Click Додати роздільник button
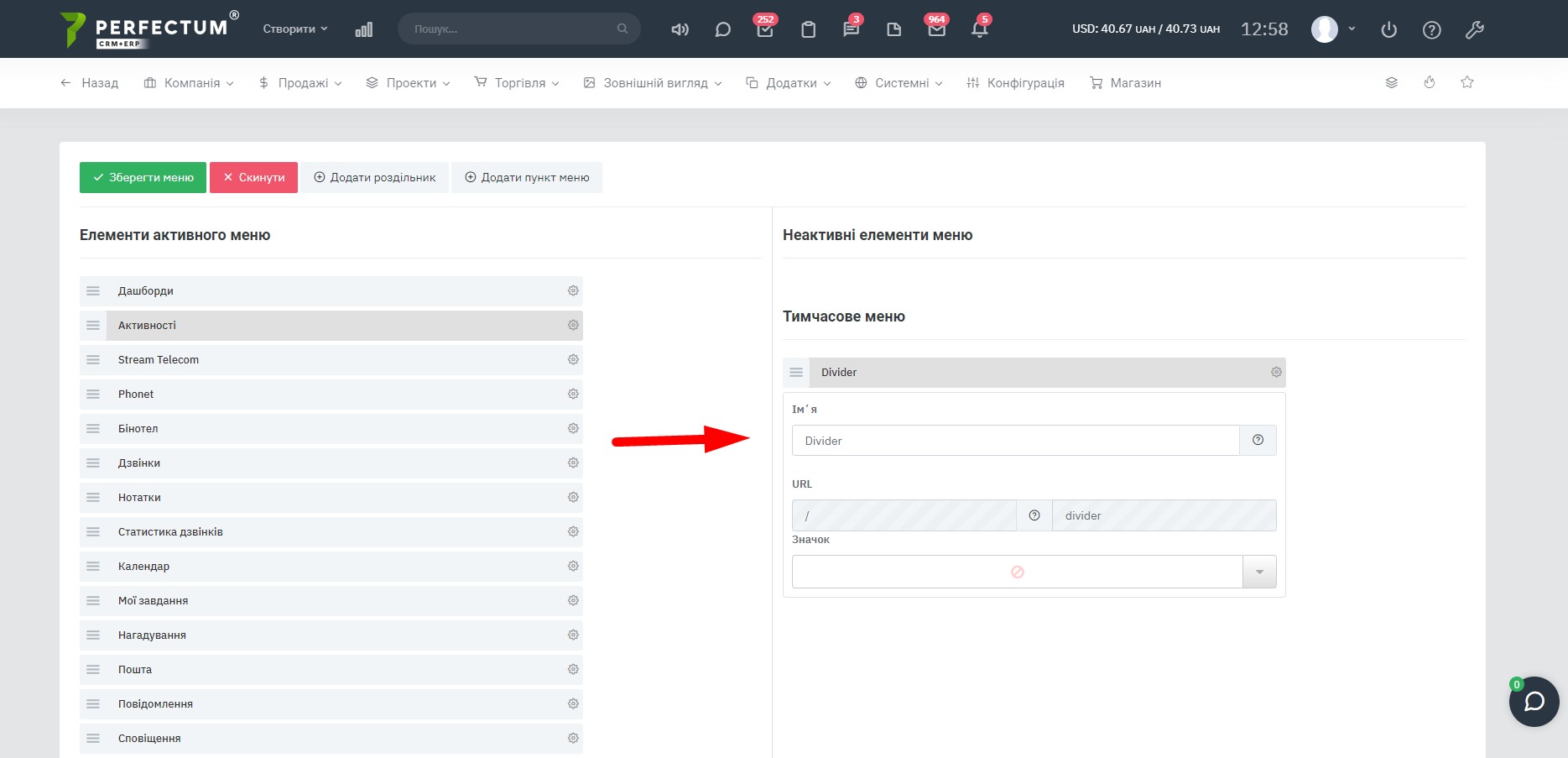 tap(374, 178)
